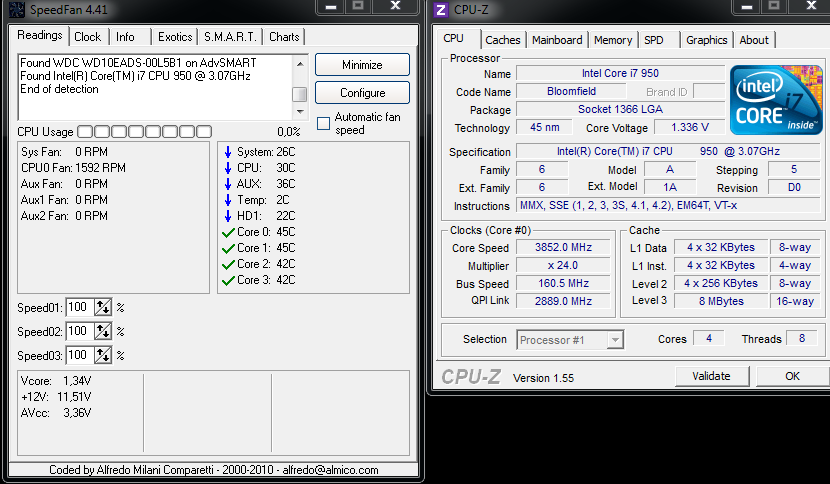This screenshot has width=830, height=484.
Task: Switch to the Mainboard tab in CPU-Z
Action: point(557,40)
